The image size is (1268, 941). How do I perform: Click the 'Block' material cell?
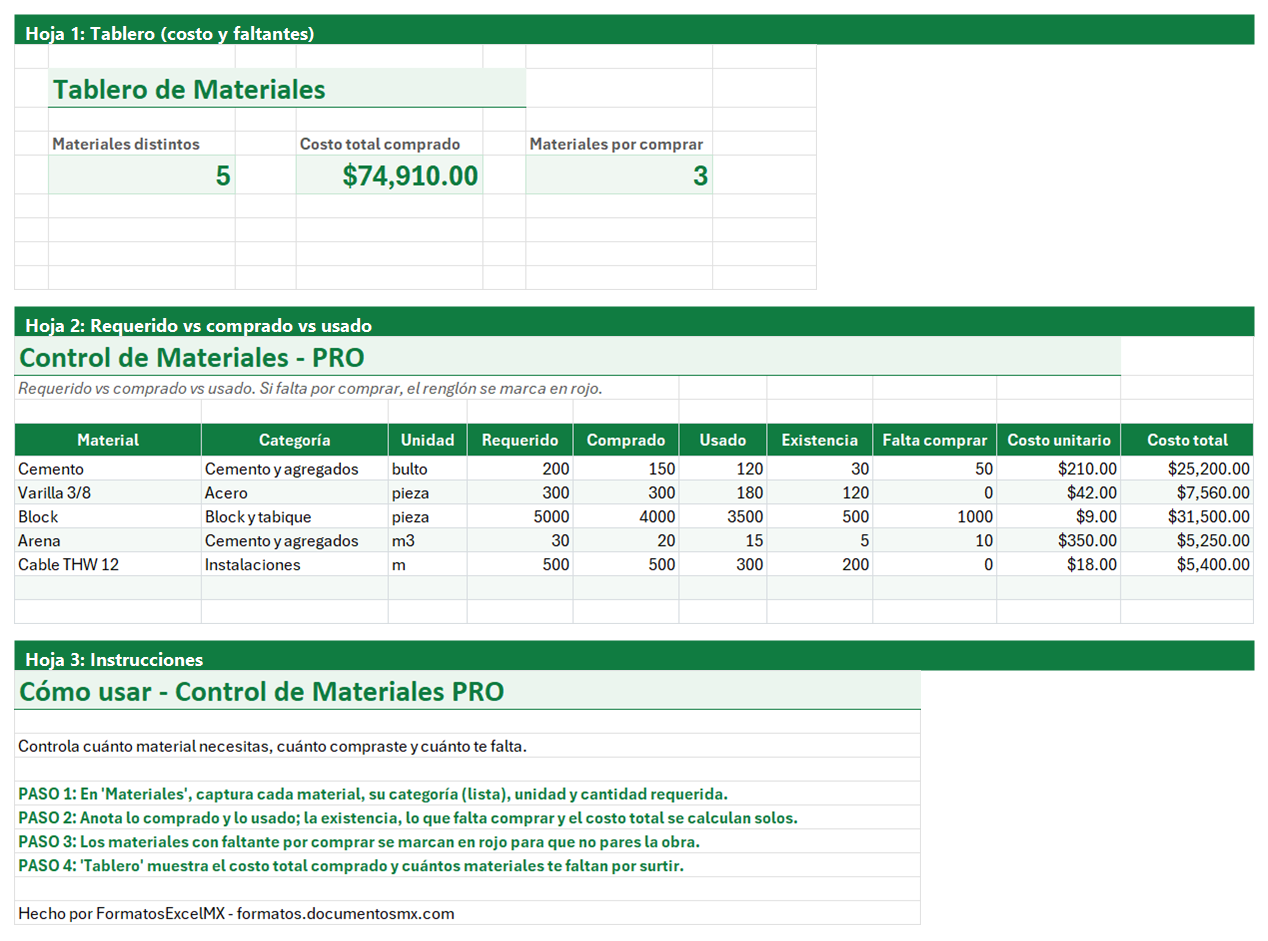(108, 517)
